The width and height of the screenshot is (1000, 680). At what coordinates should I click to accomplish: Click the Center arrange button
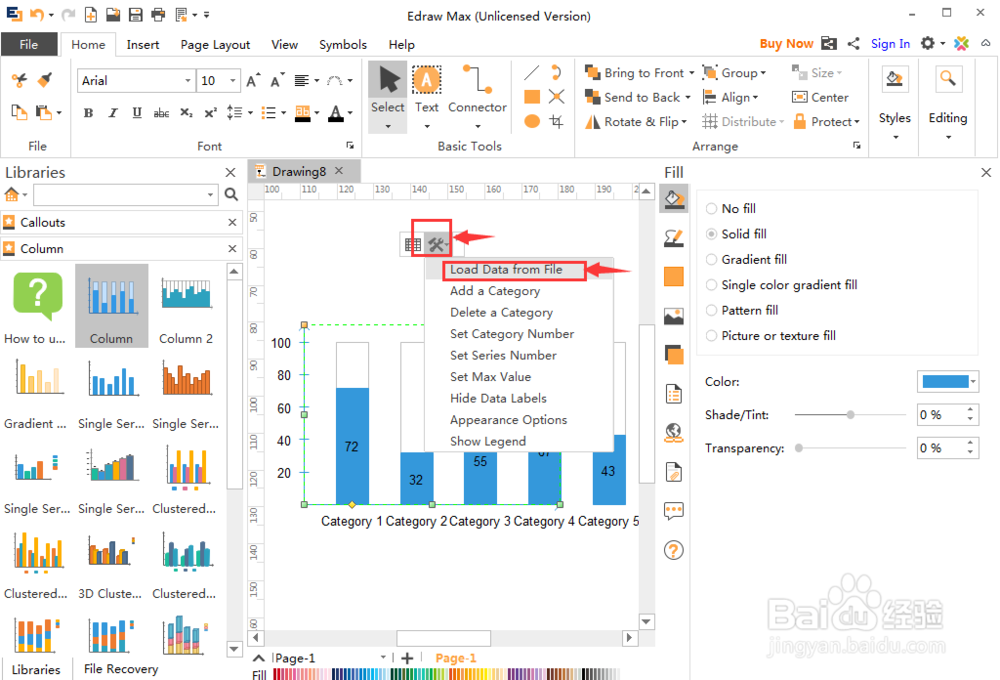[820, 97]
